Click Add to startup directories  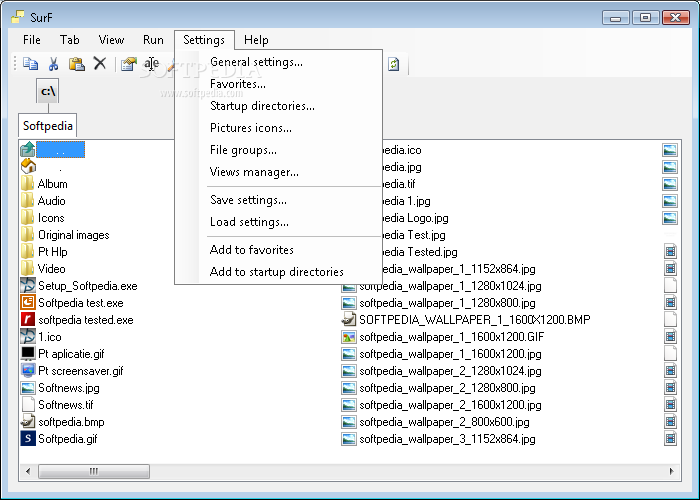pos(279,271)
